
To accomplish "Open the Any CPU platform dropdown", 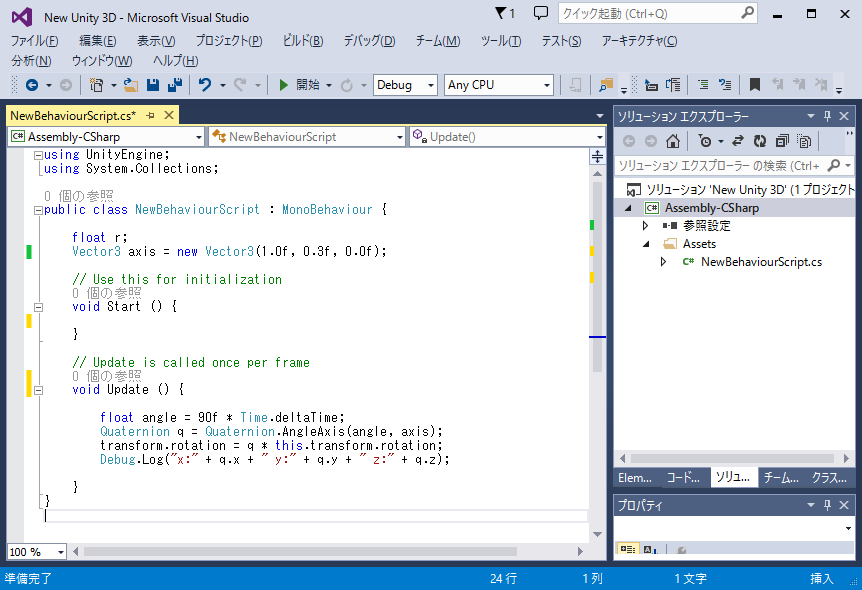I will [x=498, y=85].
